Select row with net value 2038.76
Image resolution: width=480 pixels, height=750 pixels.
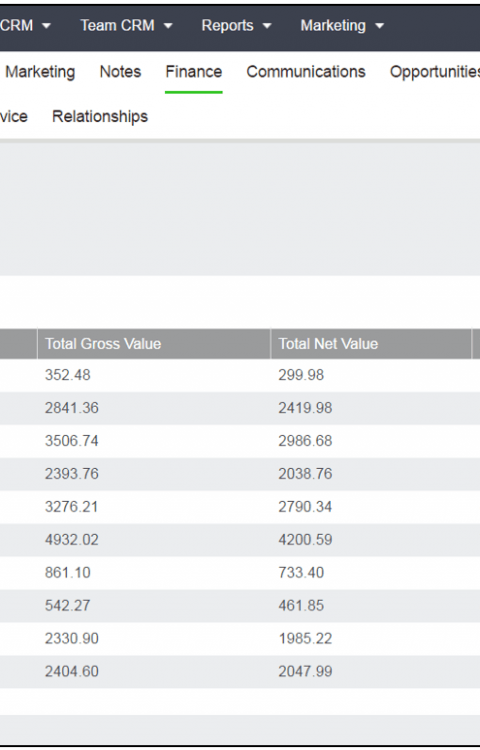[x=240, y=474]
